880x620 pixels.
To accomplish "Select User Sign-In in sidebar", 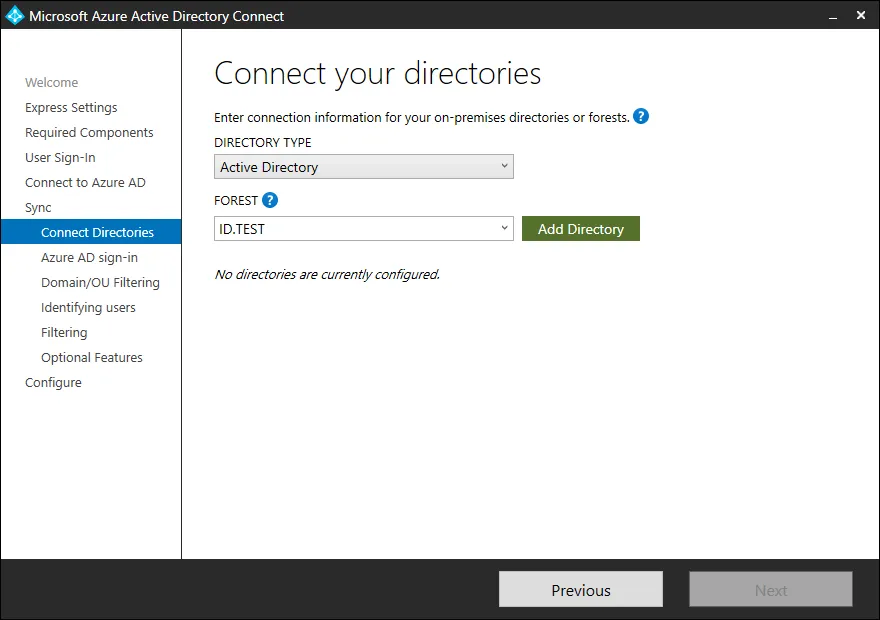I will (60, 158).
